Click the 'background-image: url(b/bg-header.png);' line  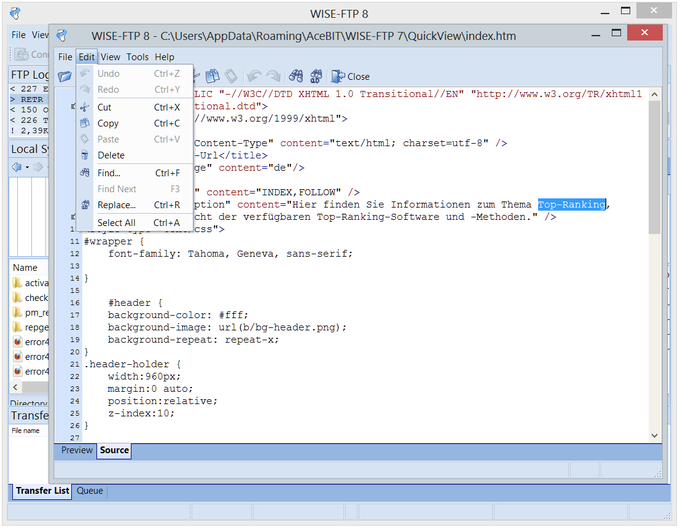227,327
